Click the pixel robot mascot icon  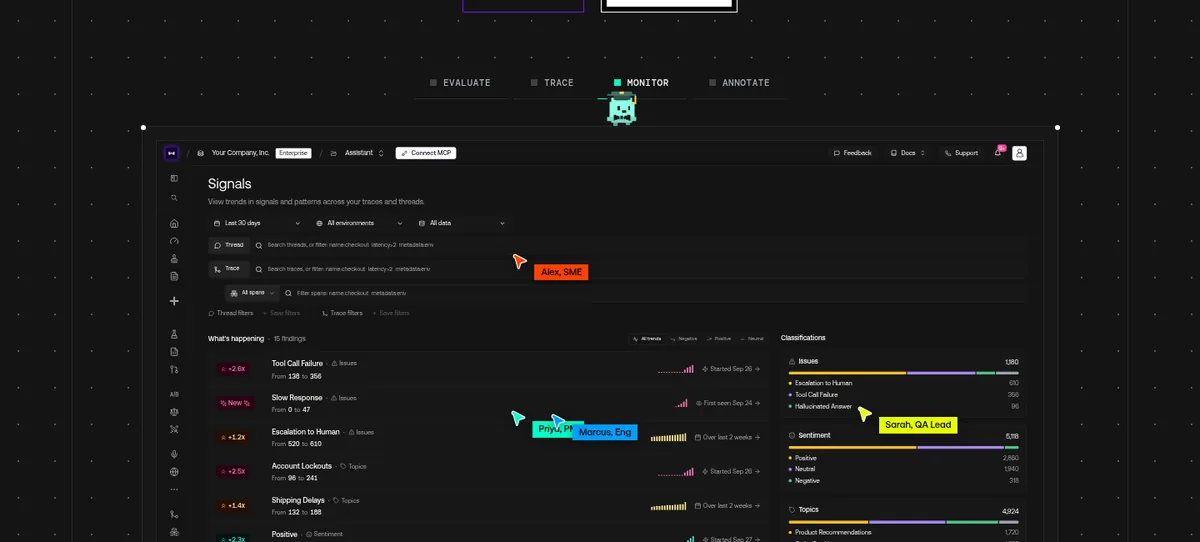point(620,107)
